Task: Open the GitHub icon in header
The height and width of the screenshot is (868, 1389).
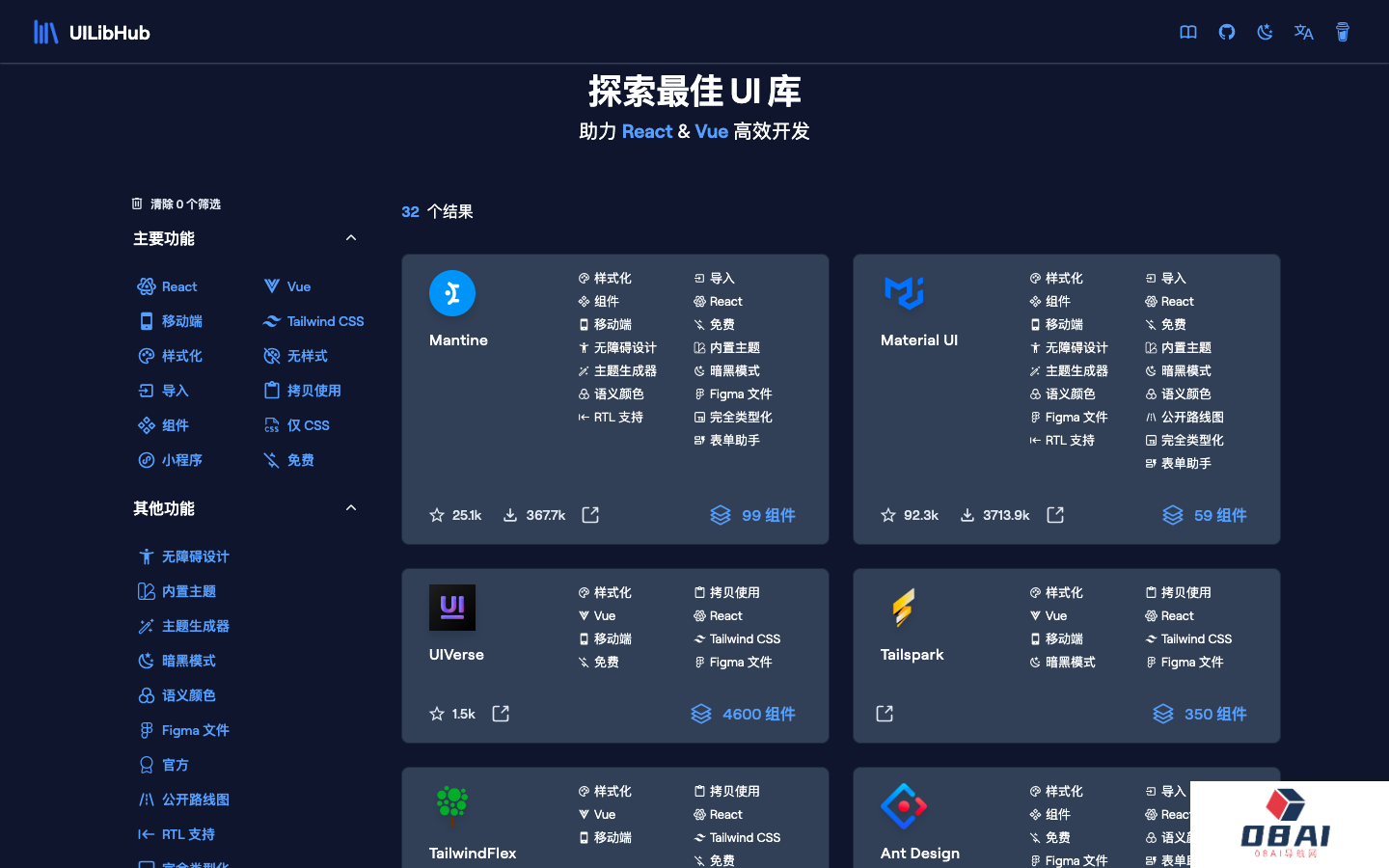Action: pos(1227,32)
